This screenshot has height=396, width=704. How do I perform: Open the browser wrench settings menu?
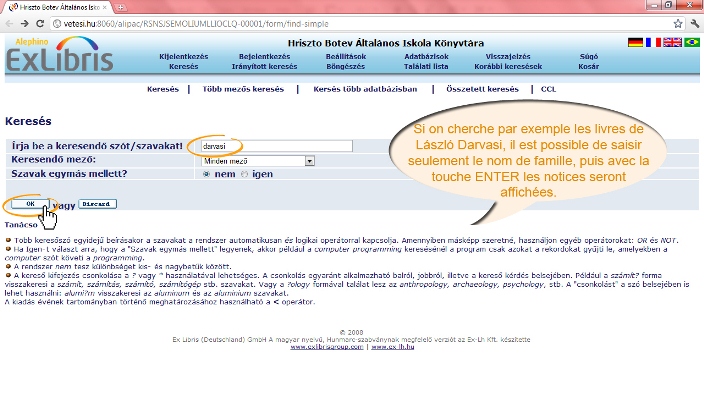[x=695, y=24]
